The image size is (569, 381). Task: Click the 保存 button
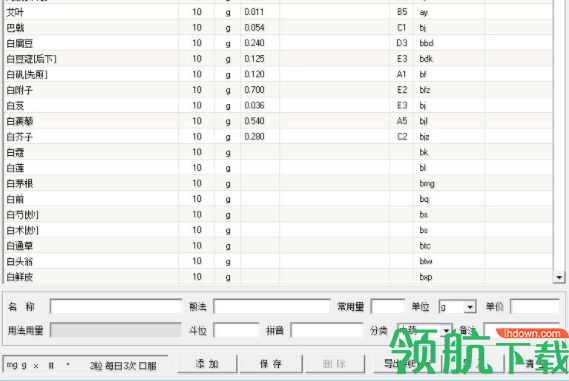coord(271,364)
